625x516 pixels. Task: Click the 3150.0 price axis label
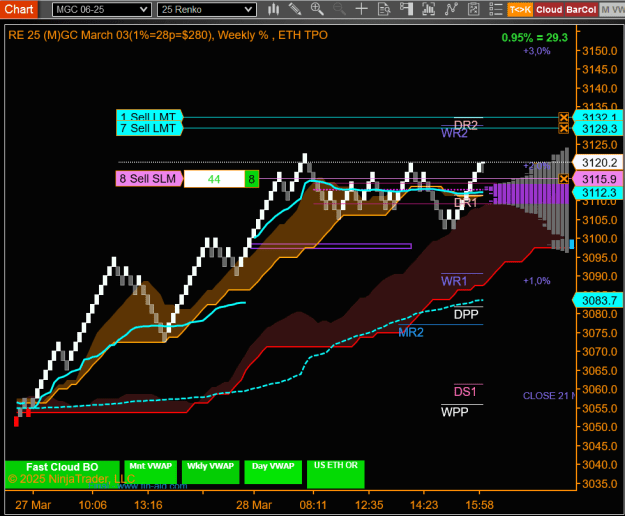[600, 51]
